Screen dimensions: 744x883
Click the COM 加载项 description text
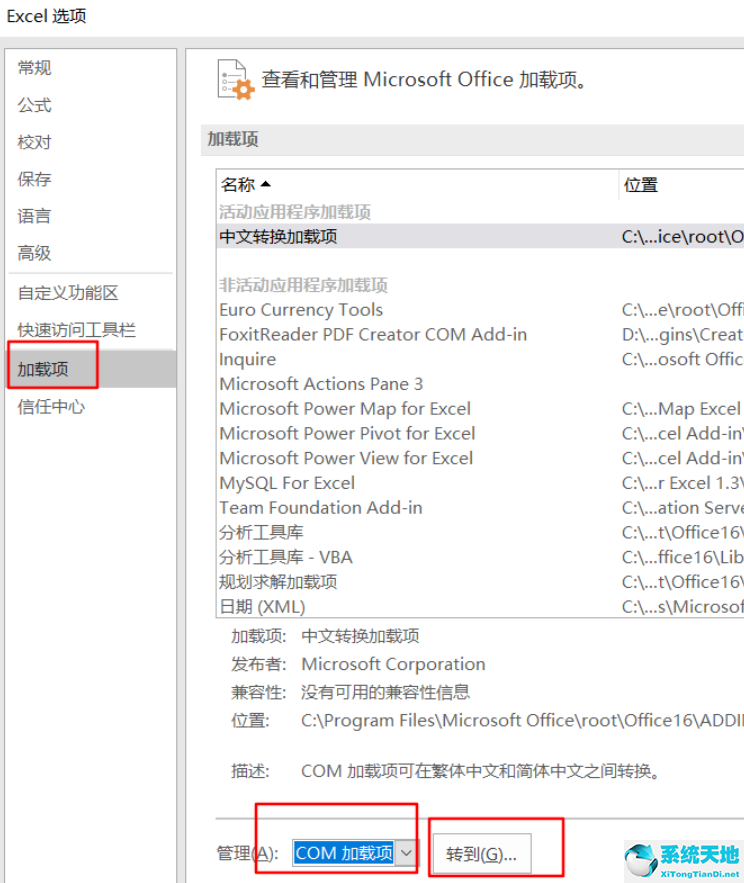point(481,771)
